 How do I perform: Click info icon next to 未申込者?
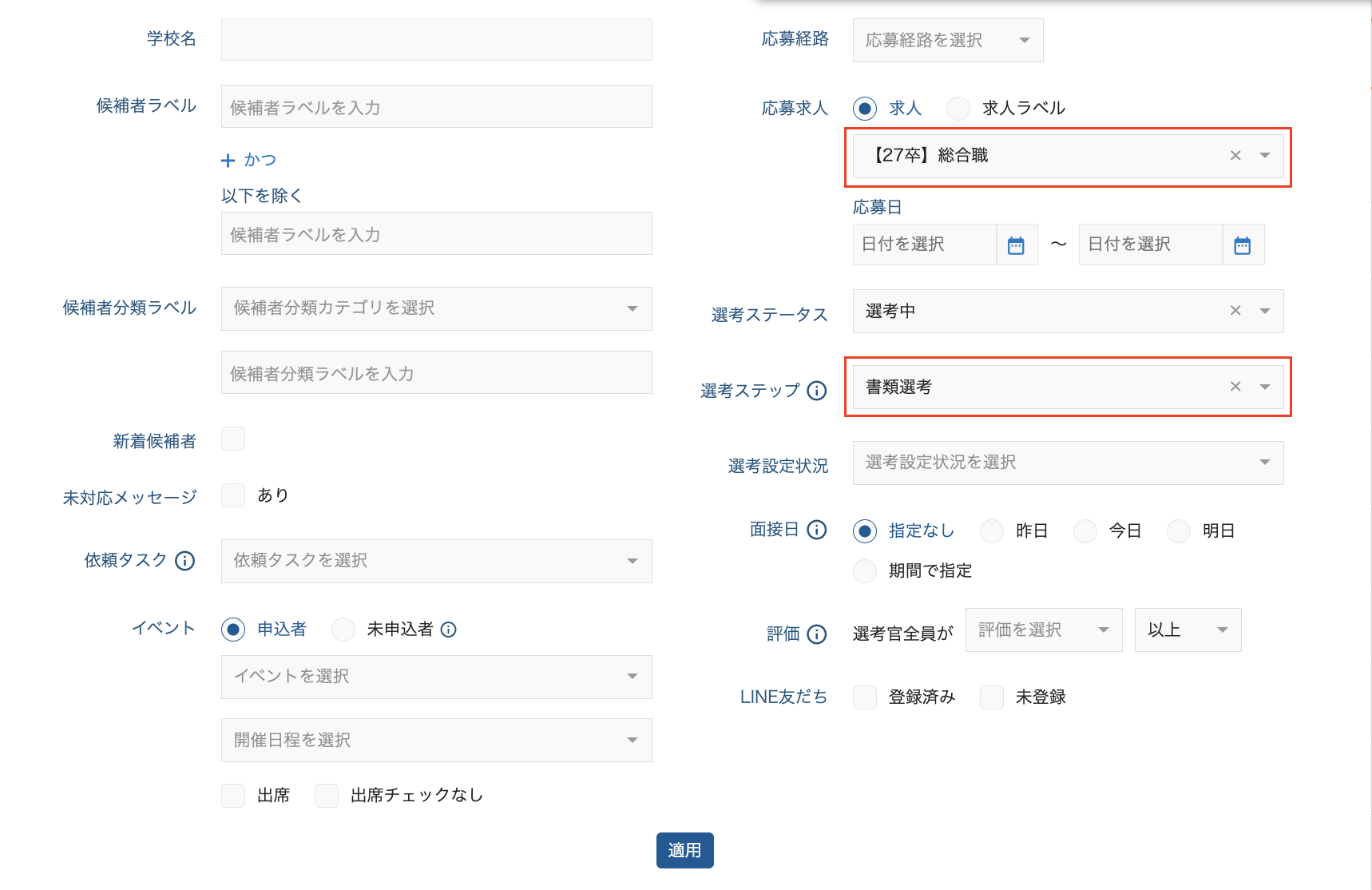[449, 630]
